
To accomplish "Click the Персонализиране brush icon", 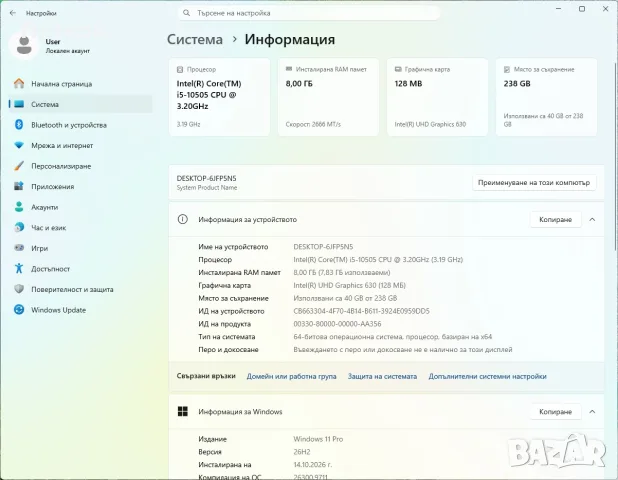I will (19, 166).
